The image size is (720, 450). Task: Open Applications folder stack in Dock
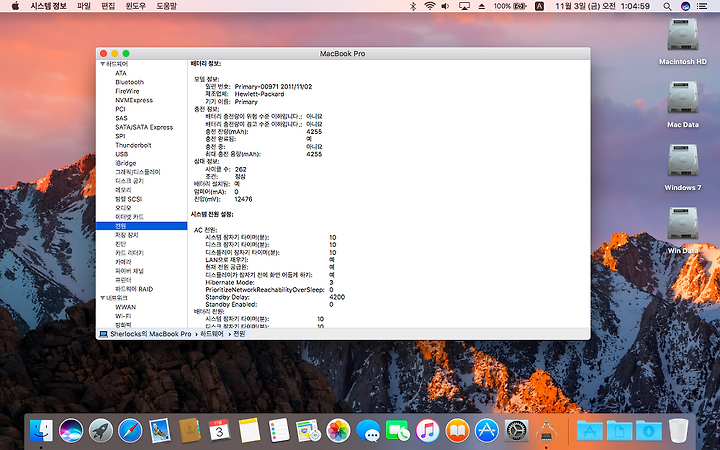coord(590,431)
